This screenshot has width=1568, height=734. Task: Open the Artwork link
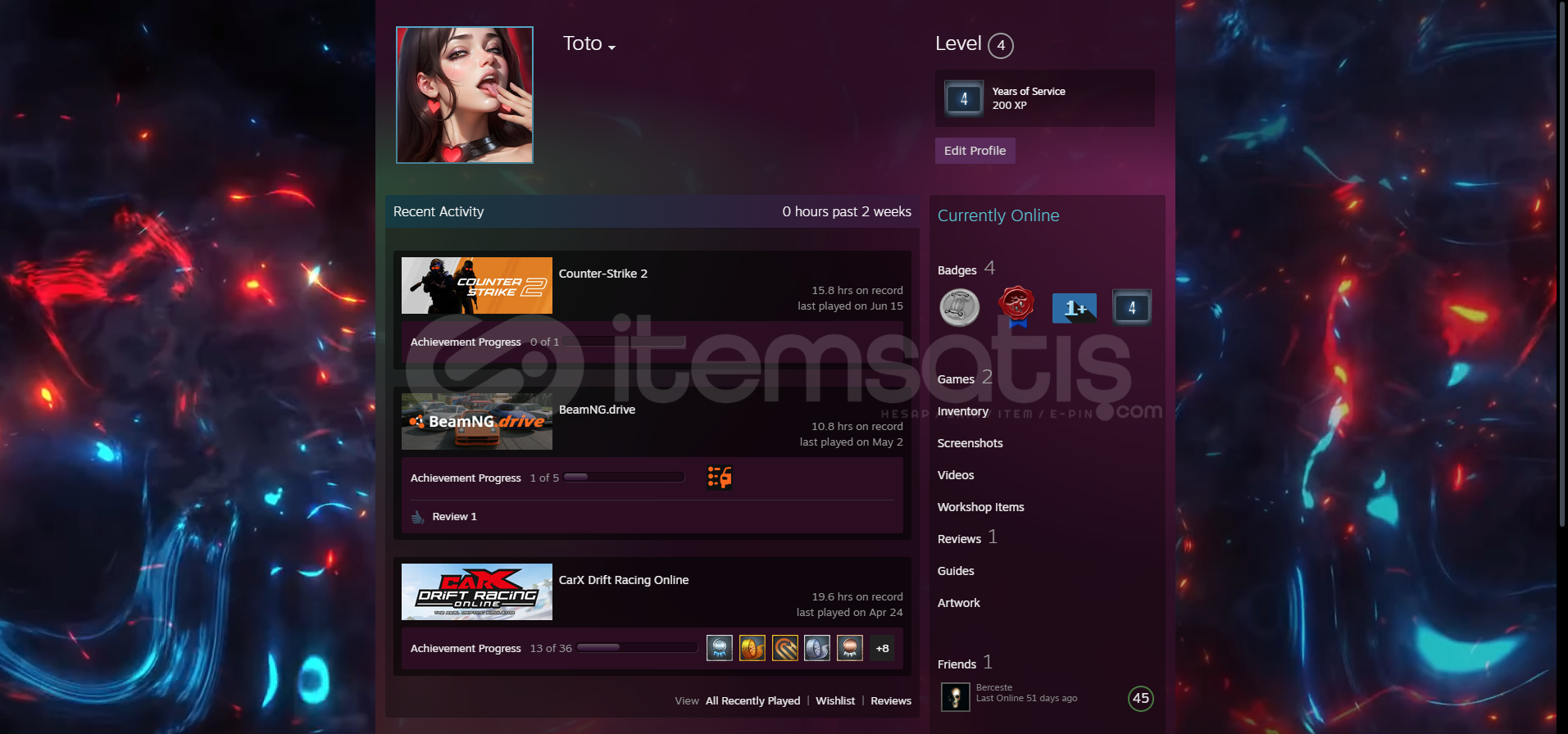959,603
